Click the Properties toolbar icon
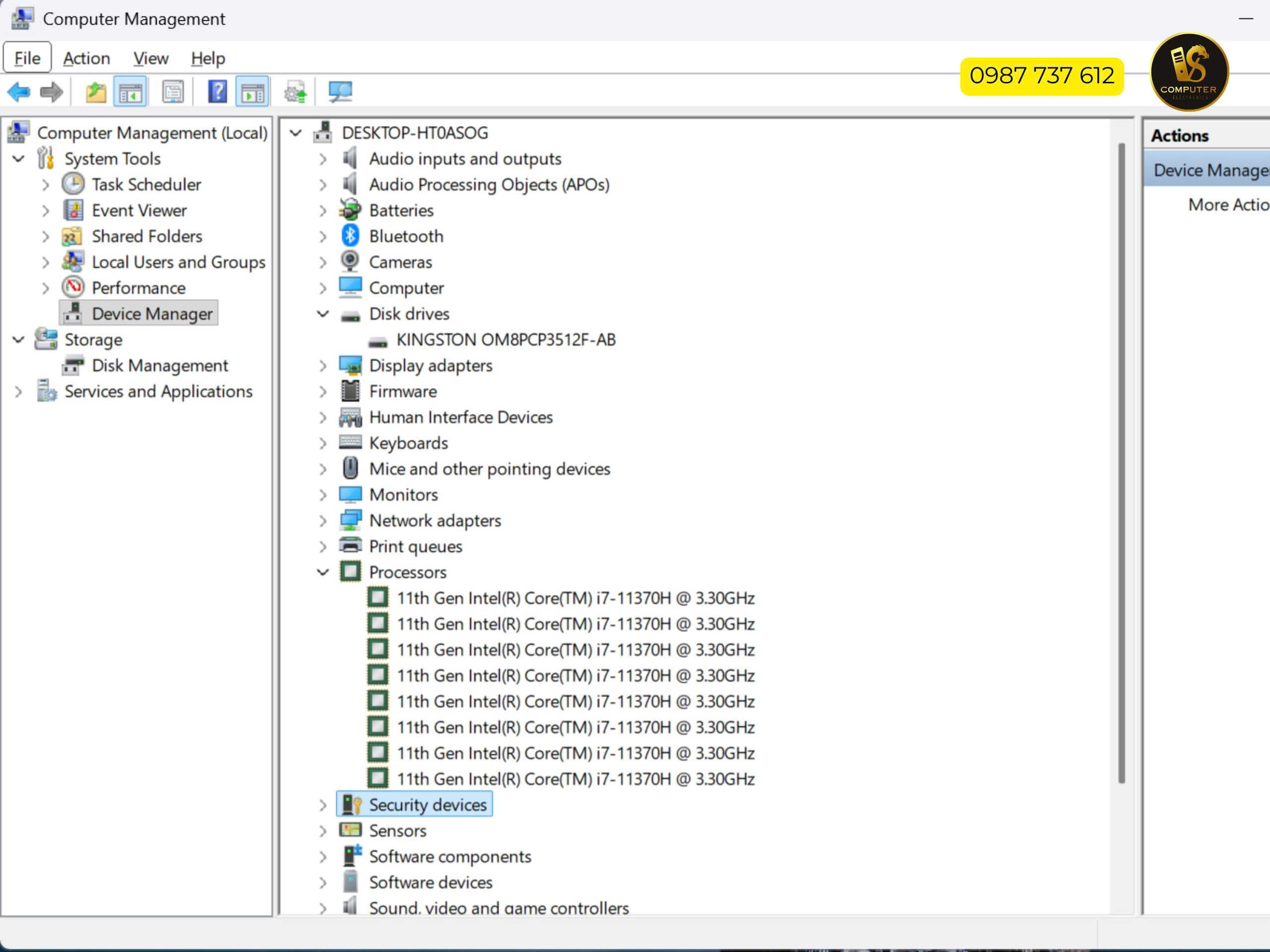 (x=172, y=91)
